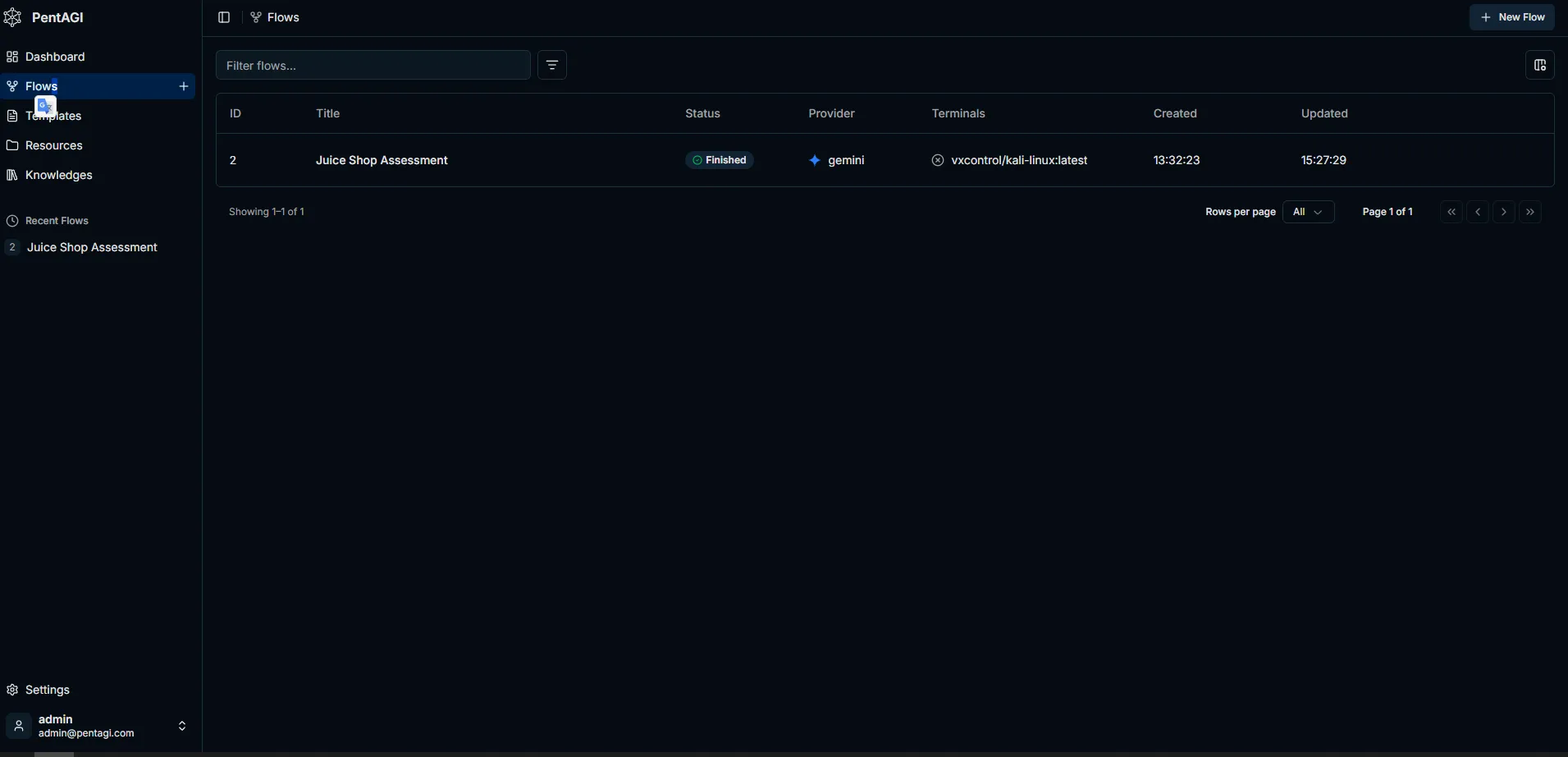Click the Flows breadcrumb branch icon
The height and width of the screenshot is (757, 1568).
(x=256, y=17)
